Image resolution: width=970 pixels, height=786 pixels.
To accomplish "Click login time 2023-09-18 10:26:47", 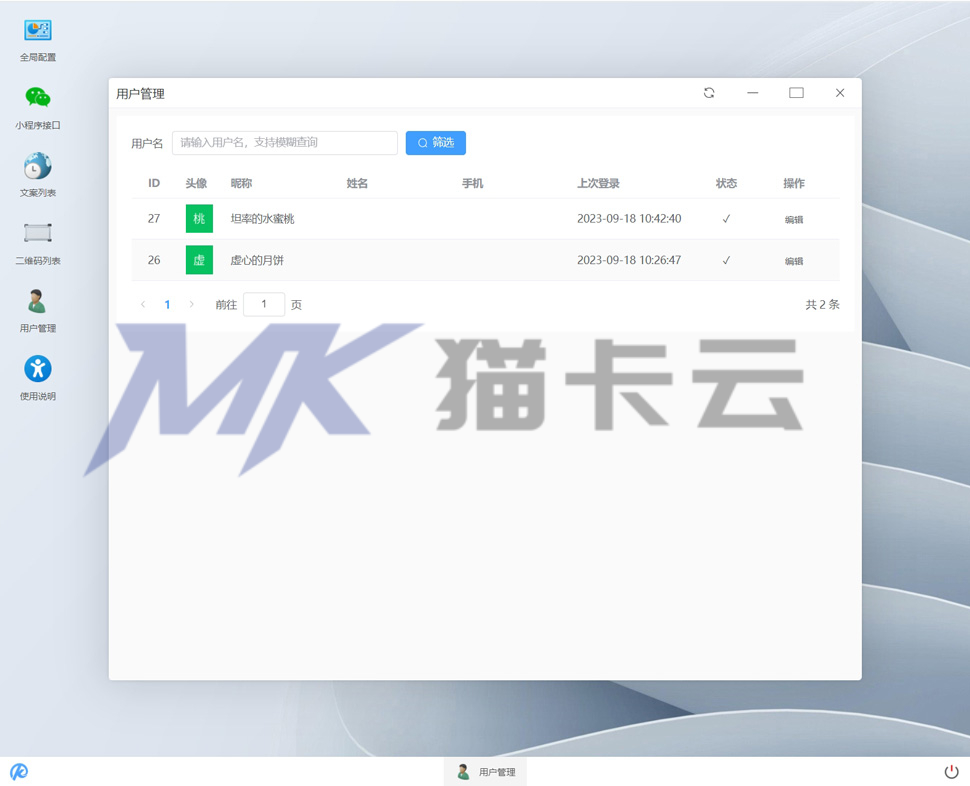I will [629, 260].
